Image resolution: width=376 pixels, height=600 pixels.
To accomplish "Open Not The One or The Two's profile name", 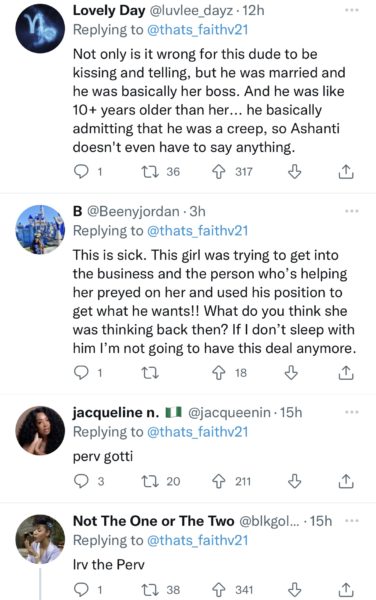I will [x=153, y=521].
